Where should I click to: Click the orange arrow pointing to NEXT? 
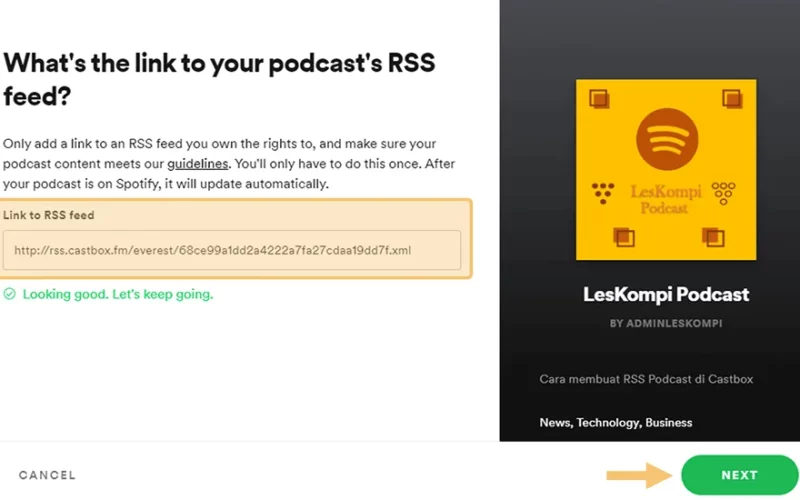pos(639,476)
